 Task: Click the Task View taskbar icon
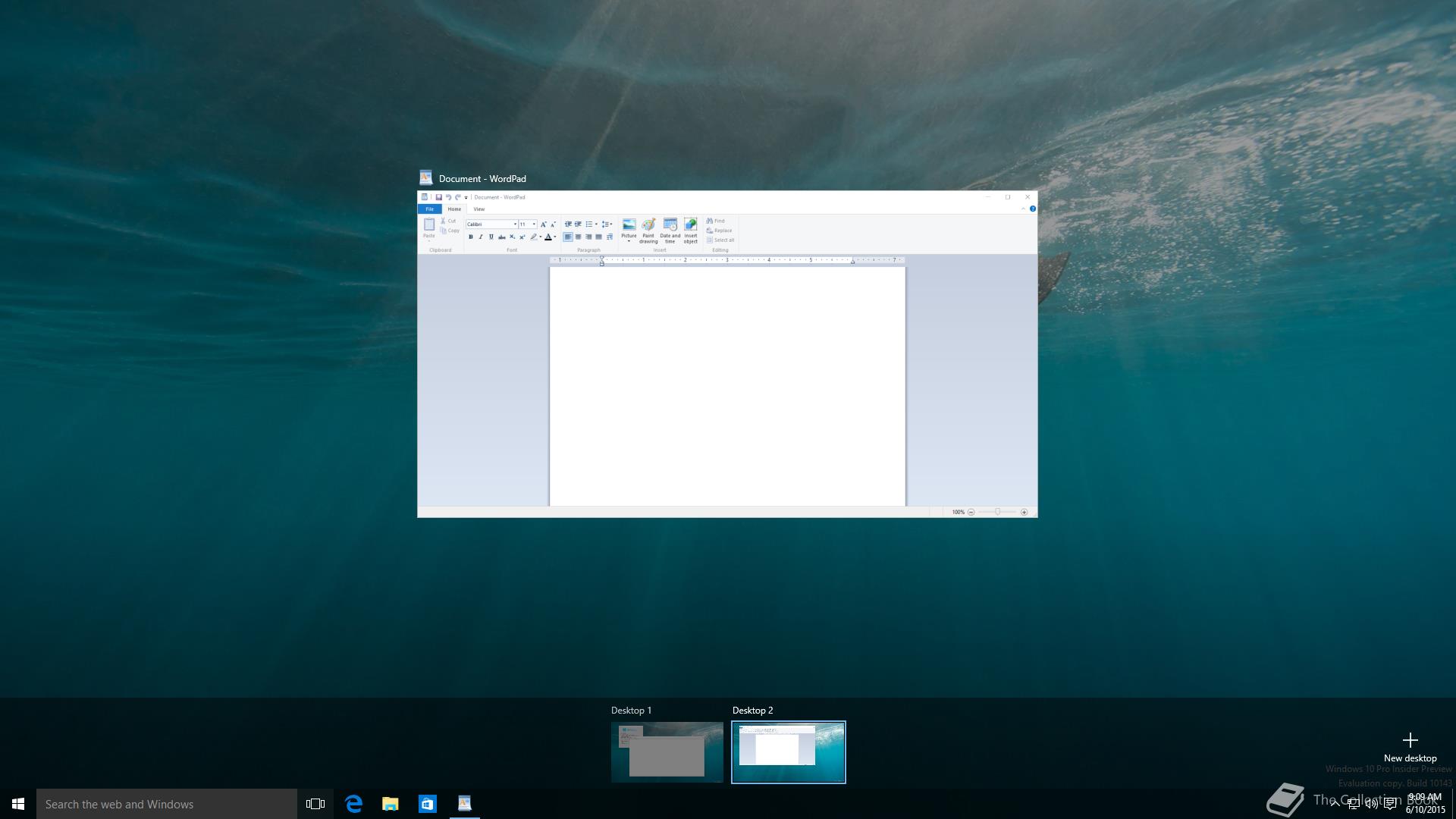point(315,804)
